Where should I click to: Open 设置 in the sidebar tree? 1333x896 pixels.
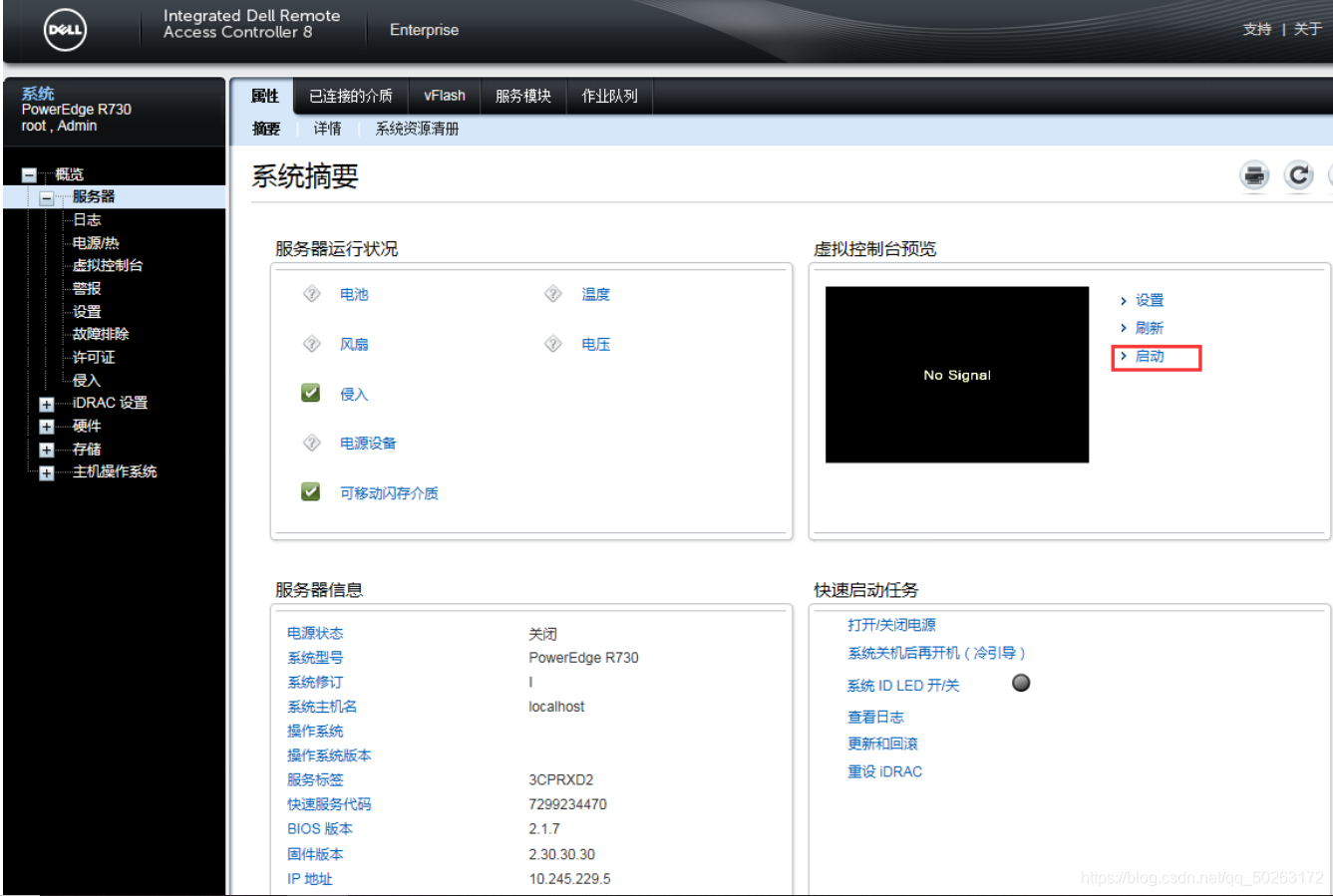(87, 311)
